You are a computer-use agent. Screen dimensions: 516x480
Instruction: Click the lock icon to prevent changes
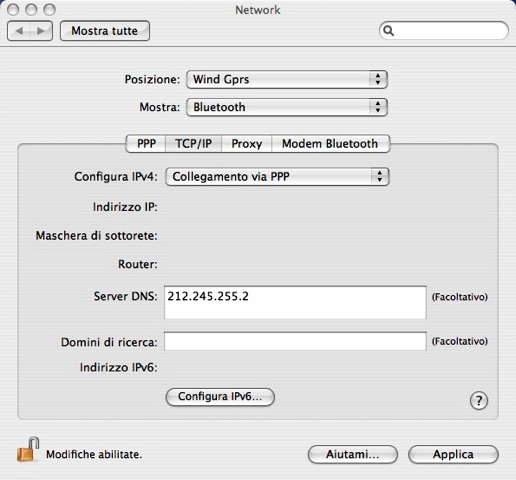pyautogui.click(x=28, y=450)
